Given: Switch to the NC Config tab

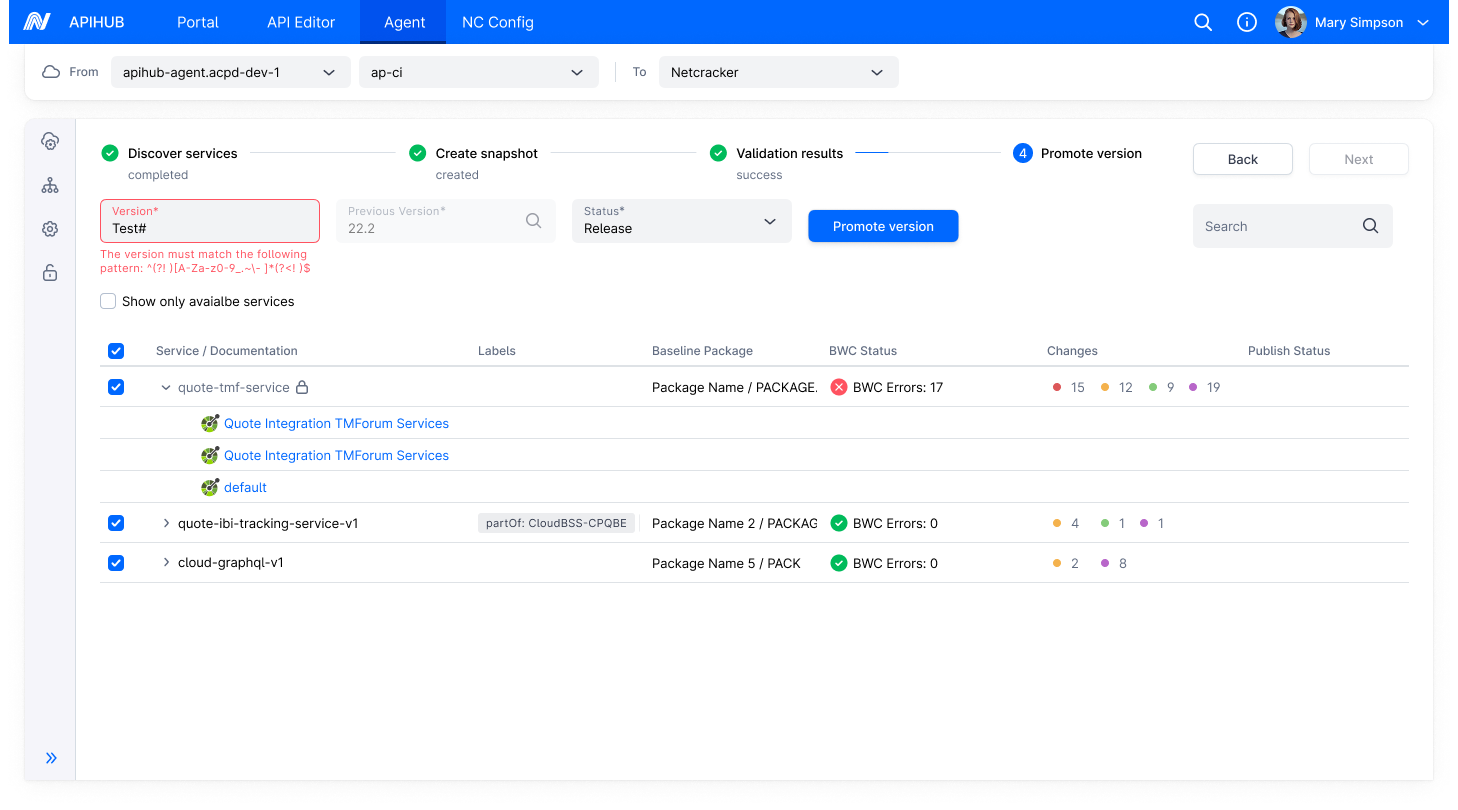Looking at the screenshot, I should (x=498, y=22).
